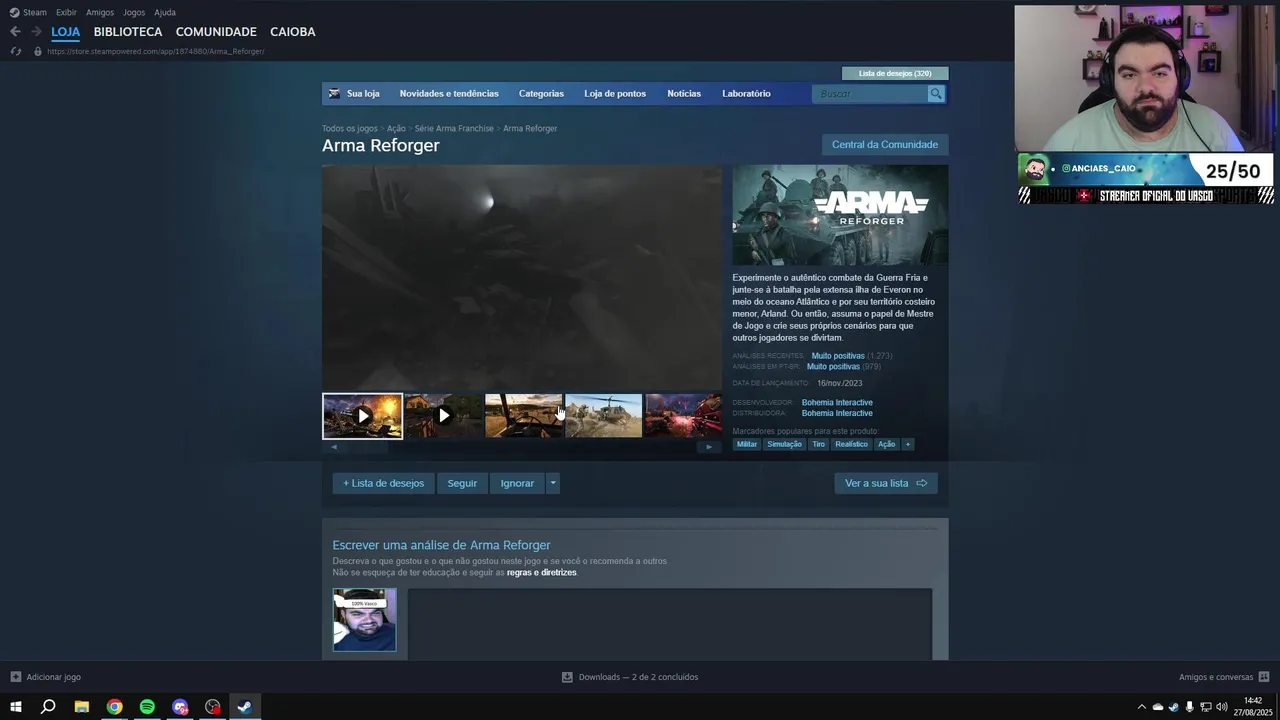Viewport: 1280px width, 720px height.
Task: Open Downloads status in the bottom bar
Action: pos(630,677)
